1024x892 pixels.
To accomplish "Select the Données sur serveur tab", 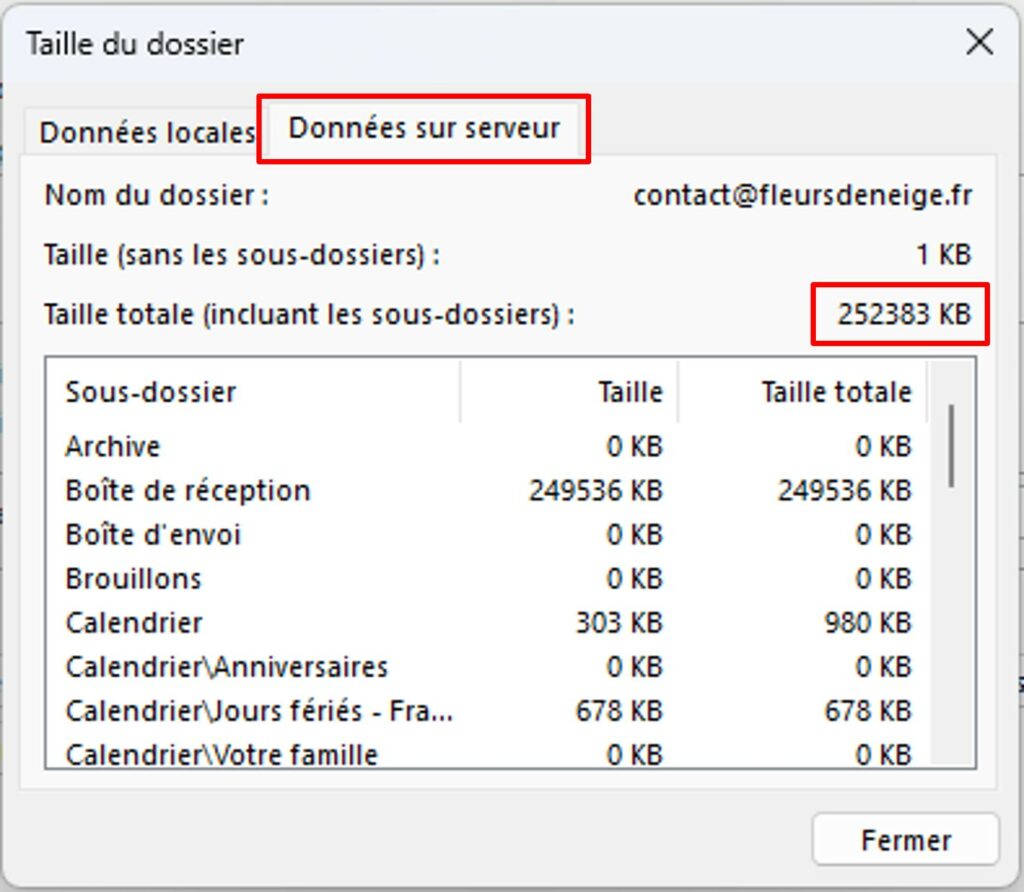I will click(424, 128).
